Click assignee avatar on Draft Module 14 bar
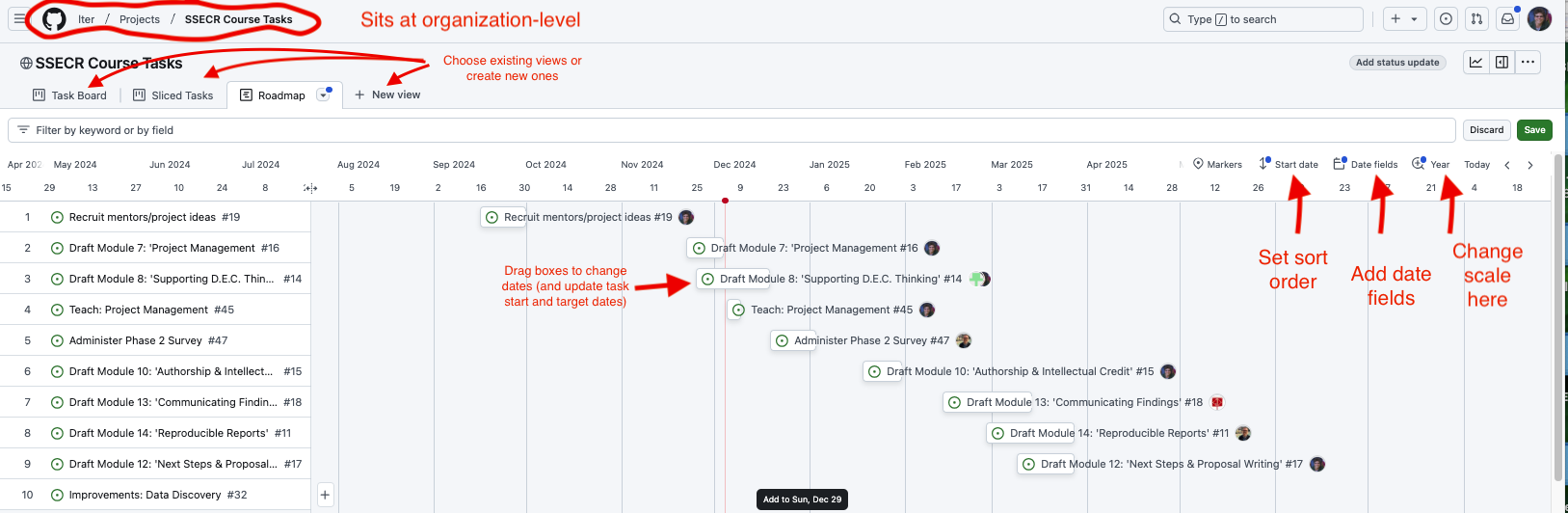This screenshot has height=513, width=1568. (x=1243, y=433)
